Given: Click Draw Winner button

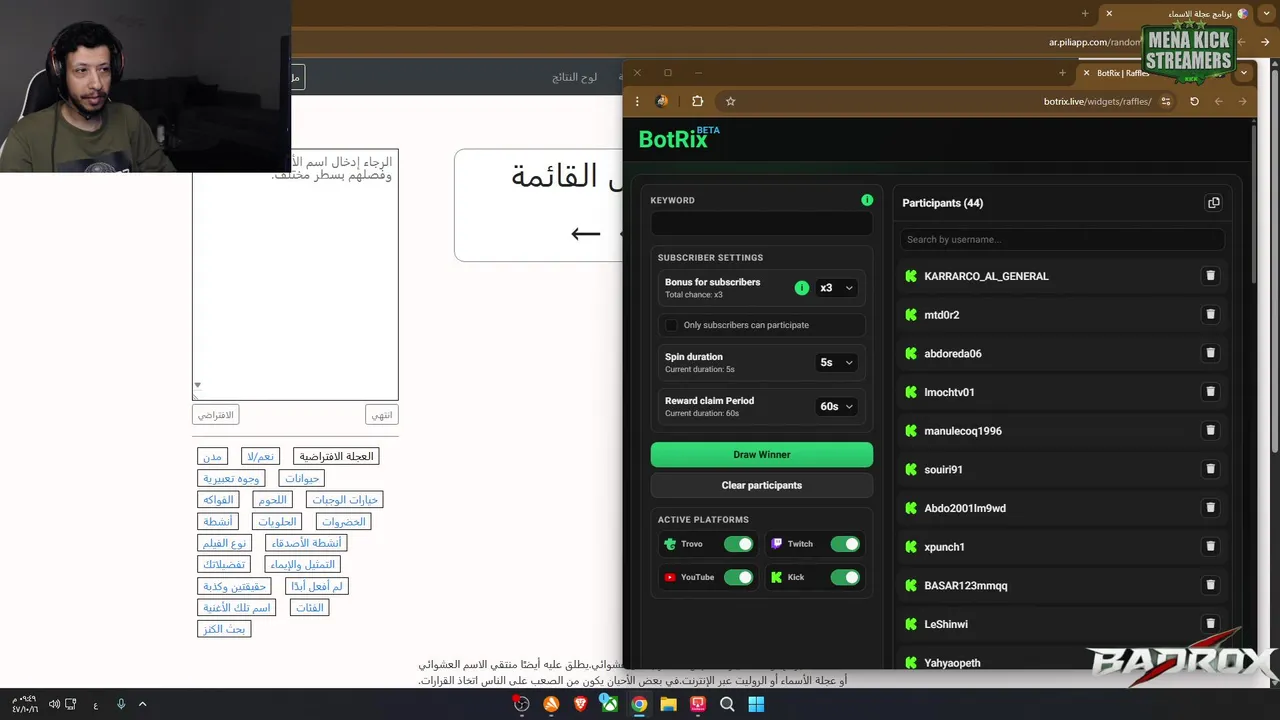Looking at the screenshot, I should pos(762,455).
